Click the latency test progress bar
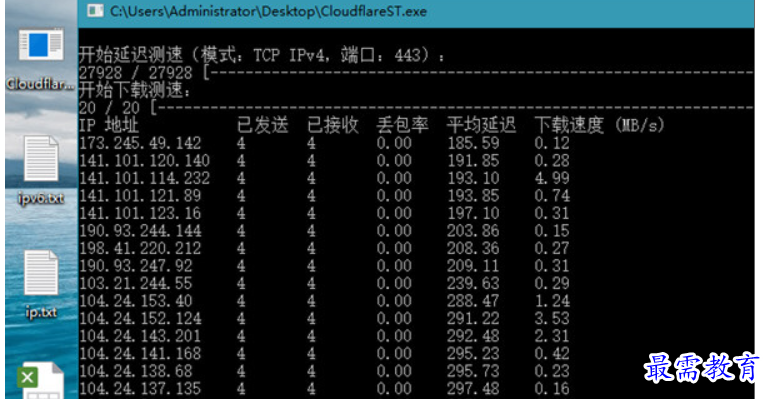The height and width of the screenshot is (399, 768). click(x=478, y=73)
